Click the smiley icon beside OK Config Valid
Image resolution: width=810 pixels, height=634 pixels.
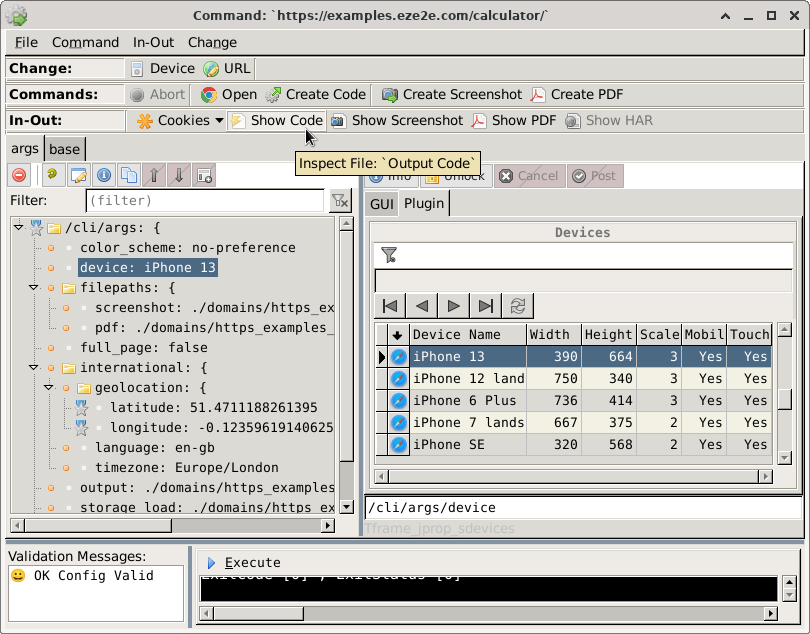tap(18, 575)
